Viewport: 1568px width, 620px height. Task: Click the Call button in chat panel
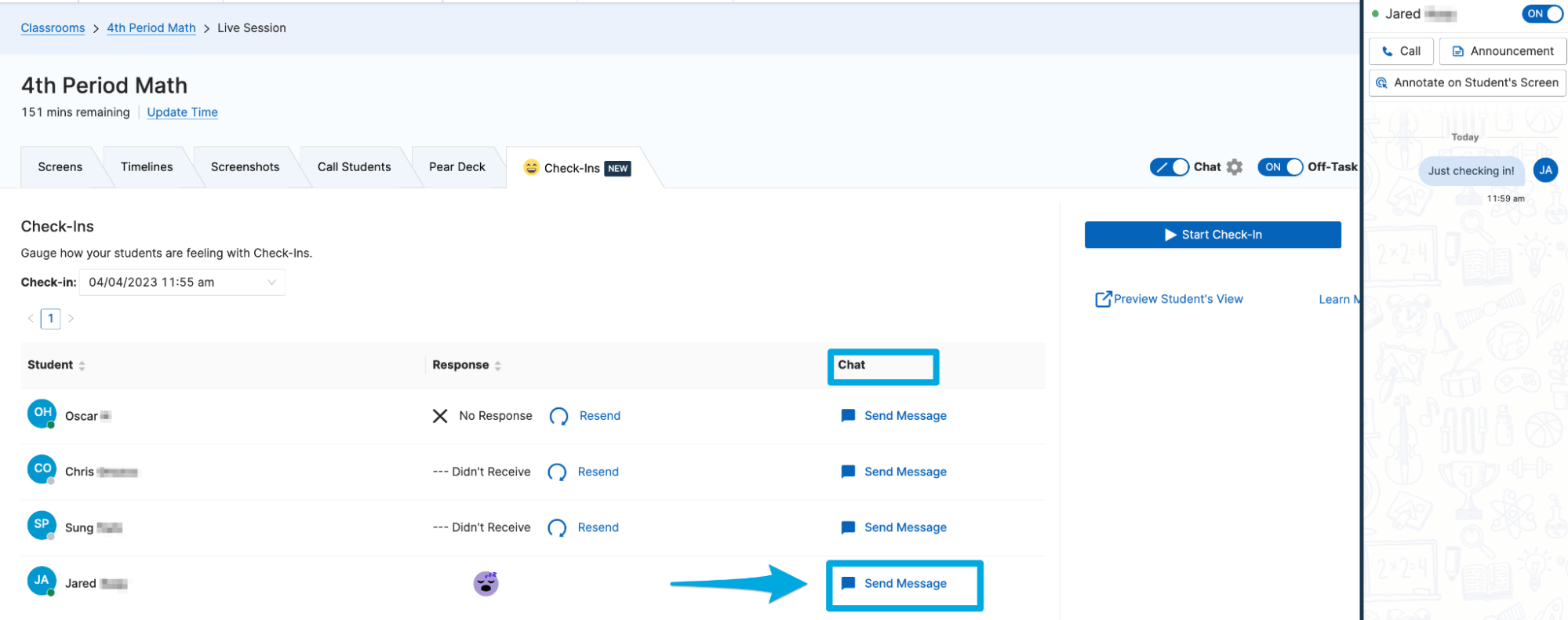point(1401,51)
